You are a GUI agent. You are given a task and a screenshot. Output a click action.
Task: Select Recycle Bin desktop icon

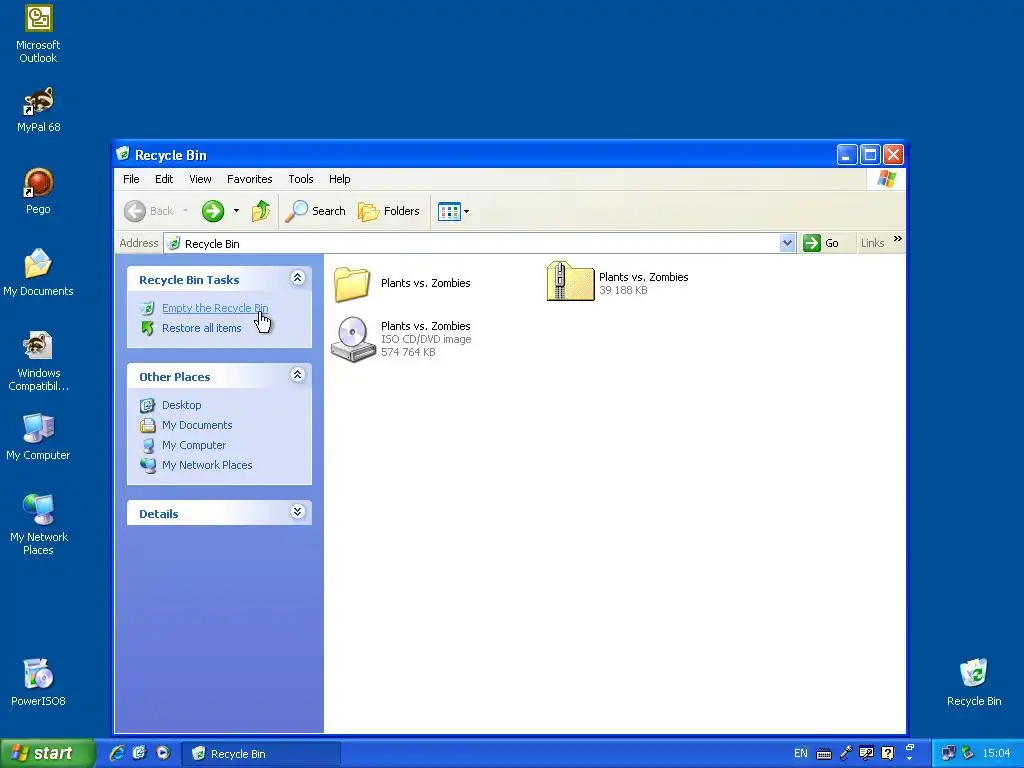pos(974,682)
